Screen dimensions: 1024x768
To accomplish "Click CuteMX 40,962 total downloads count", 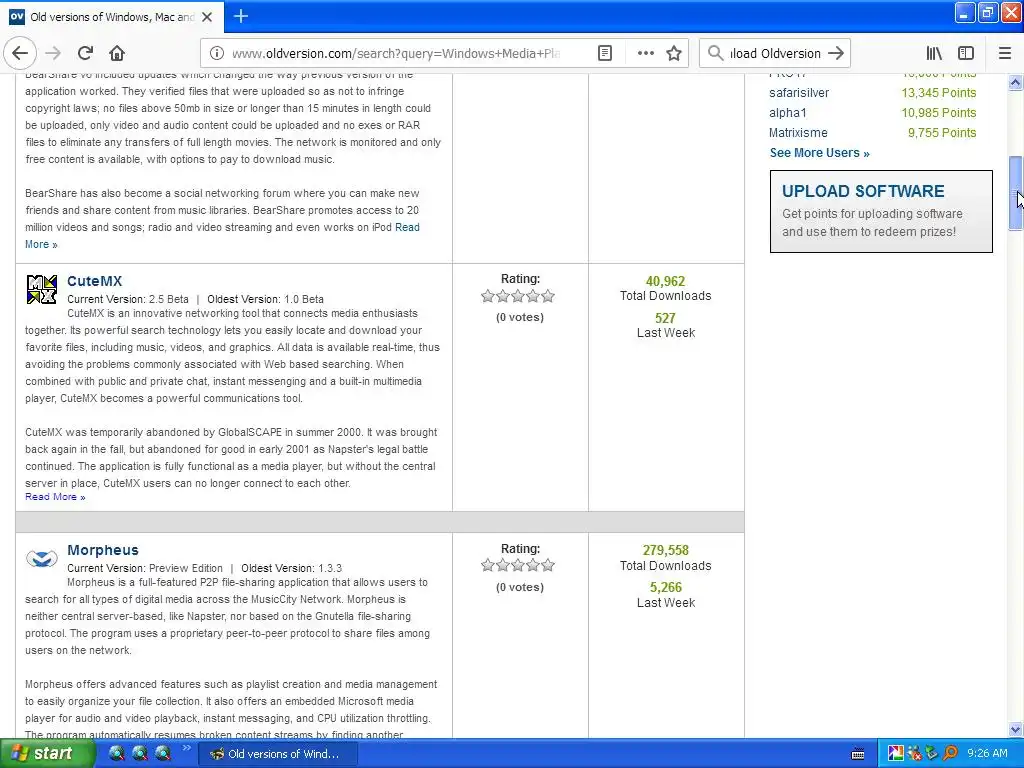I will tap(665, 281).
